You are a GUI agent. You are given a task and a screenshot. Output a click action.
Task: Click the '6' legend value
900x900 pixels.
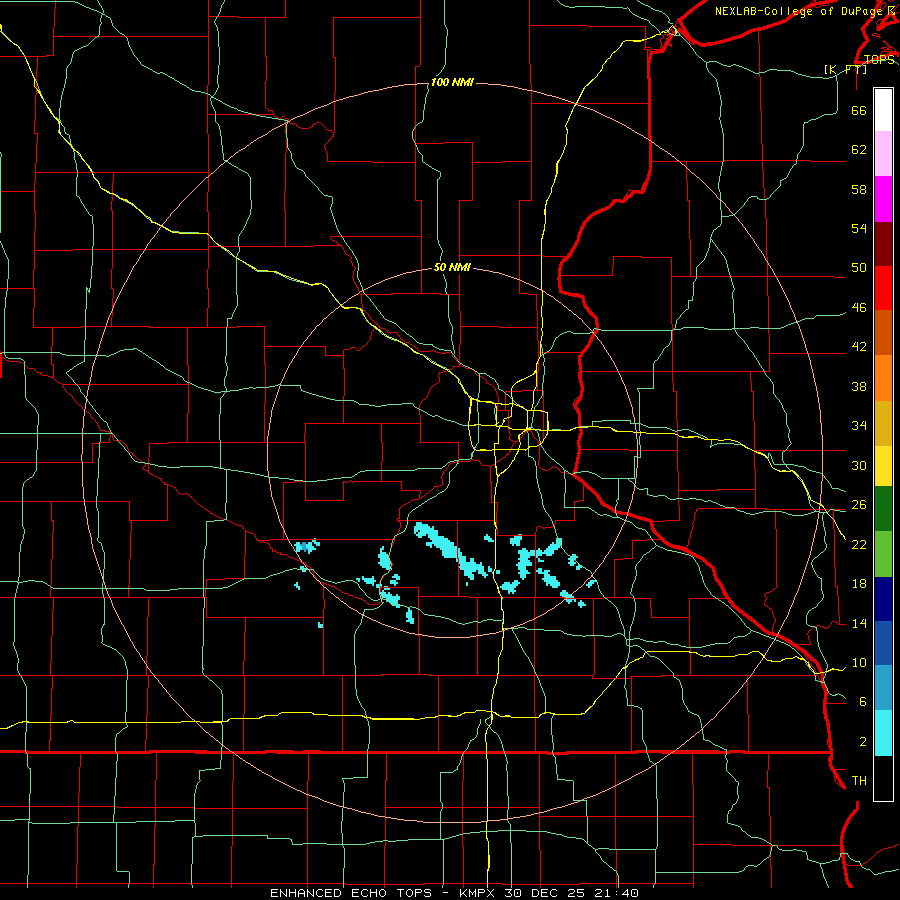click(x=863, y=701)
